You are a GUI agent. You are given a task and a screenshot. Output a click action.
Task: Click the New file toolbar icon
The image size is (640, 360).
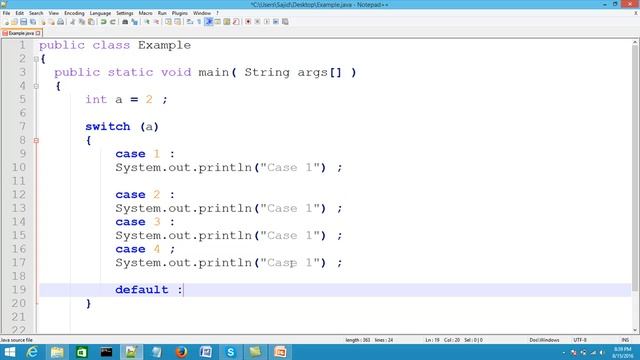point(6,22)
